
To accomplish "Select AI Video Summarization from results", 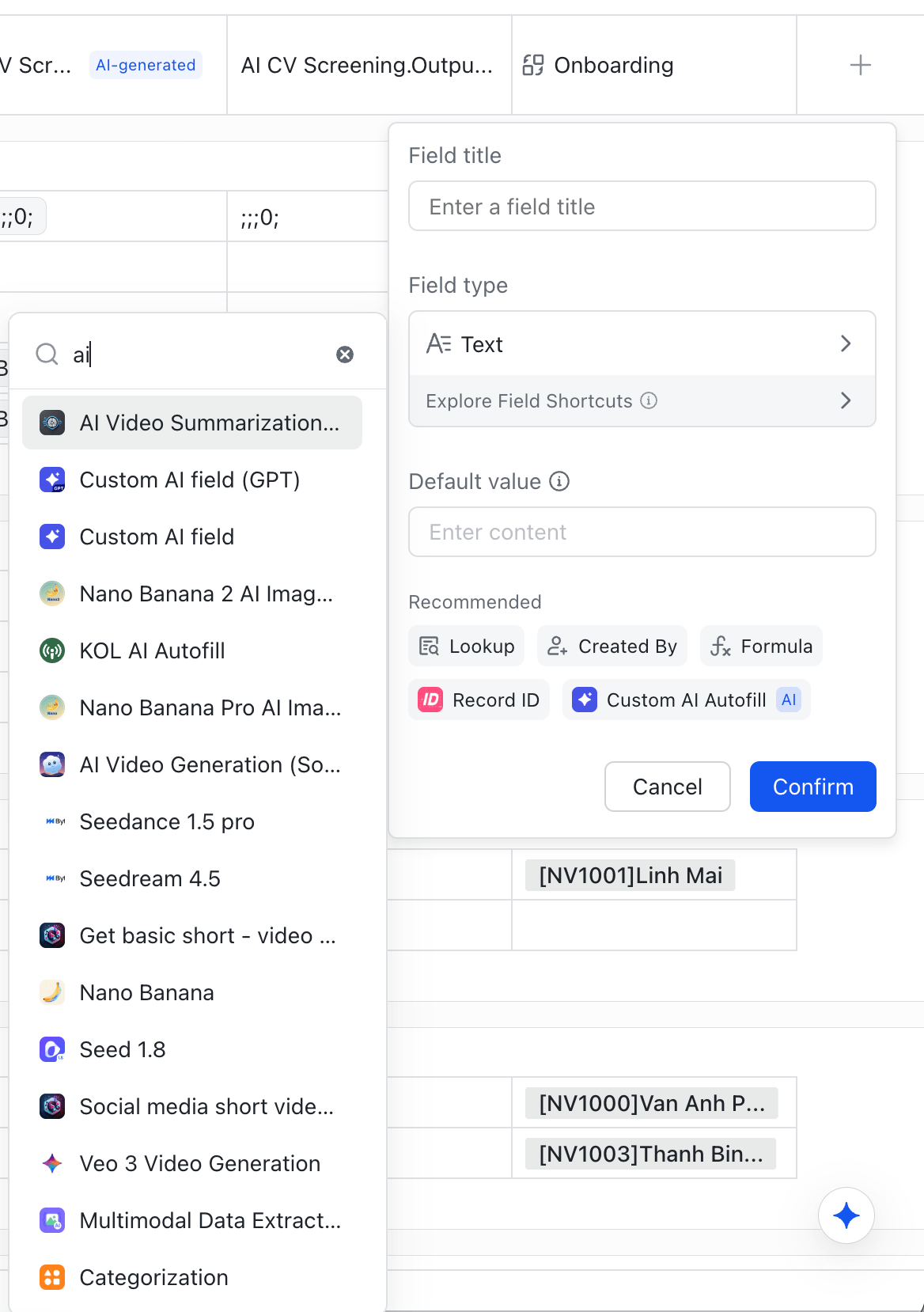I will coord(192,423).
